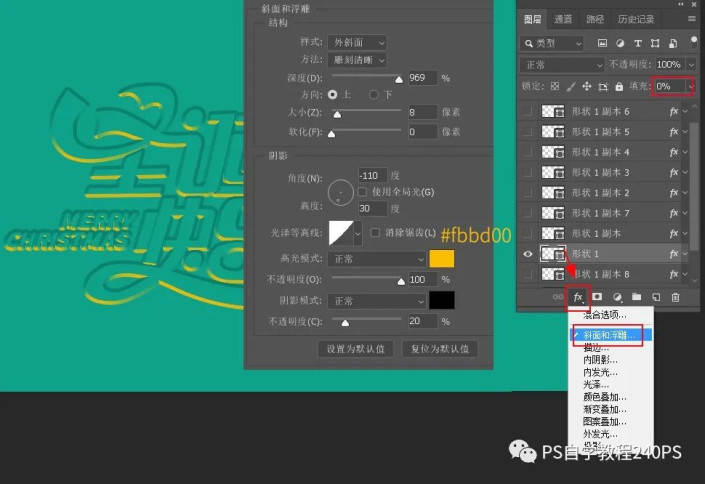The height and width of the screenshot is (484, 705).
Task: Enable the pixel layer filter icon
Action: click(602, 43)
